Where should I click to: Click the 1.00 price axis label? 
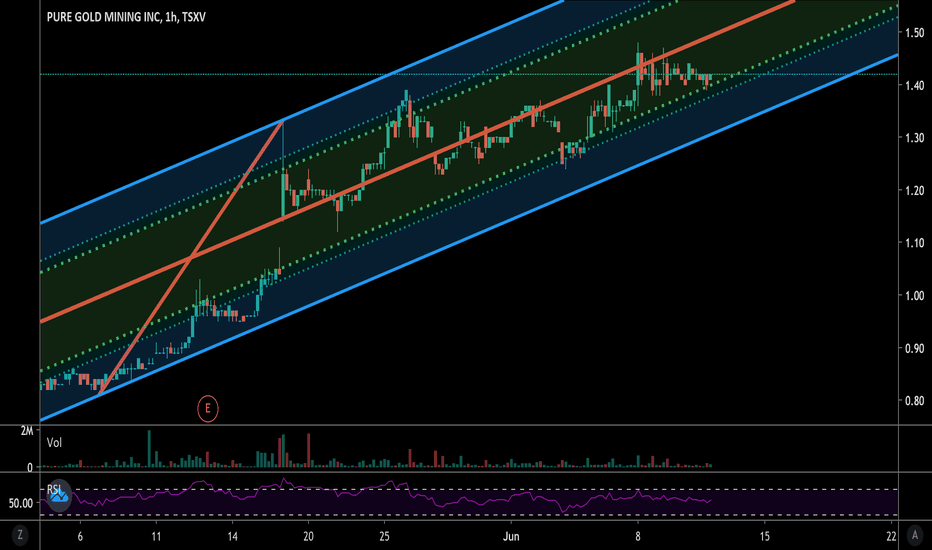[914, 296]
